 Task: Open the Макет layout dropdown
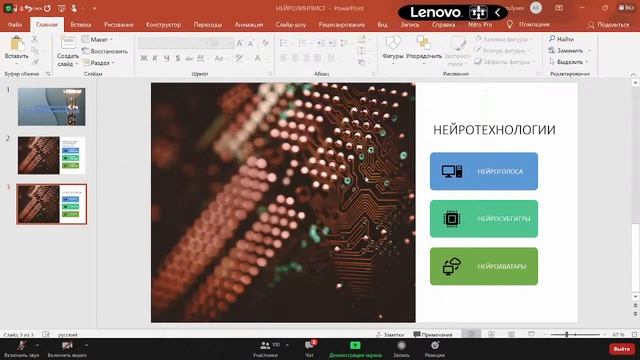[97, 40]
